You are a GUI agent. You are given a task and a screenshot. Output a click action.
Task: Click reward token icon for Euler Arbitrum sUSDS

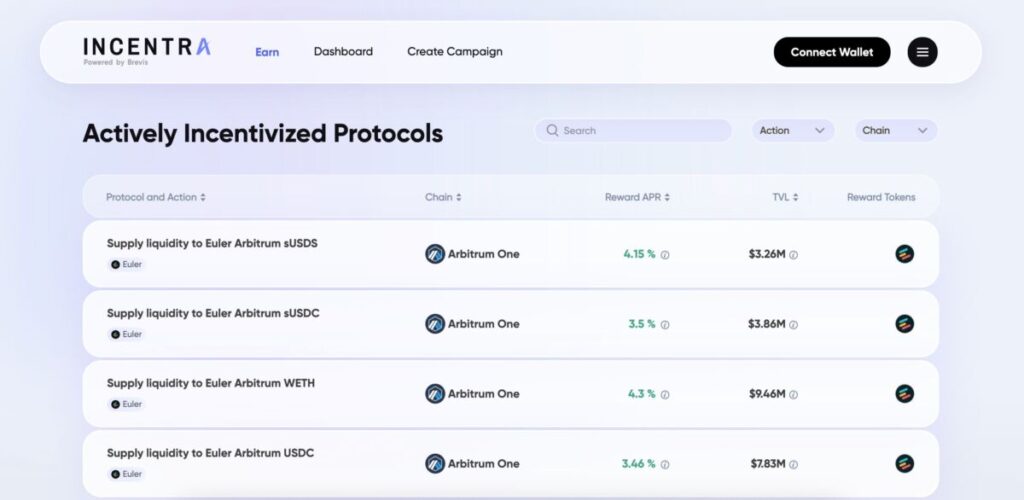click(x=904, y=254)
